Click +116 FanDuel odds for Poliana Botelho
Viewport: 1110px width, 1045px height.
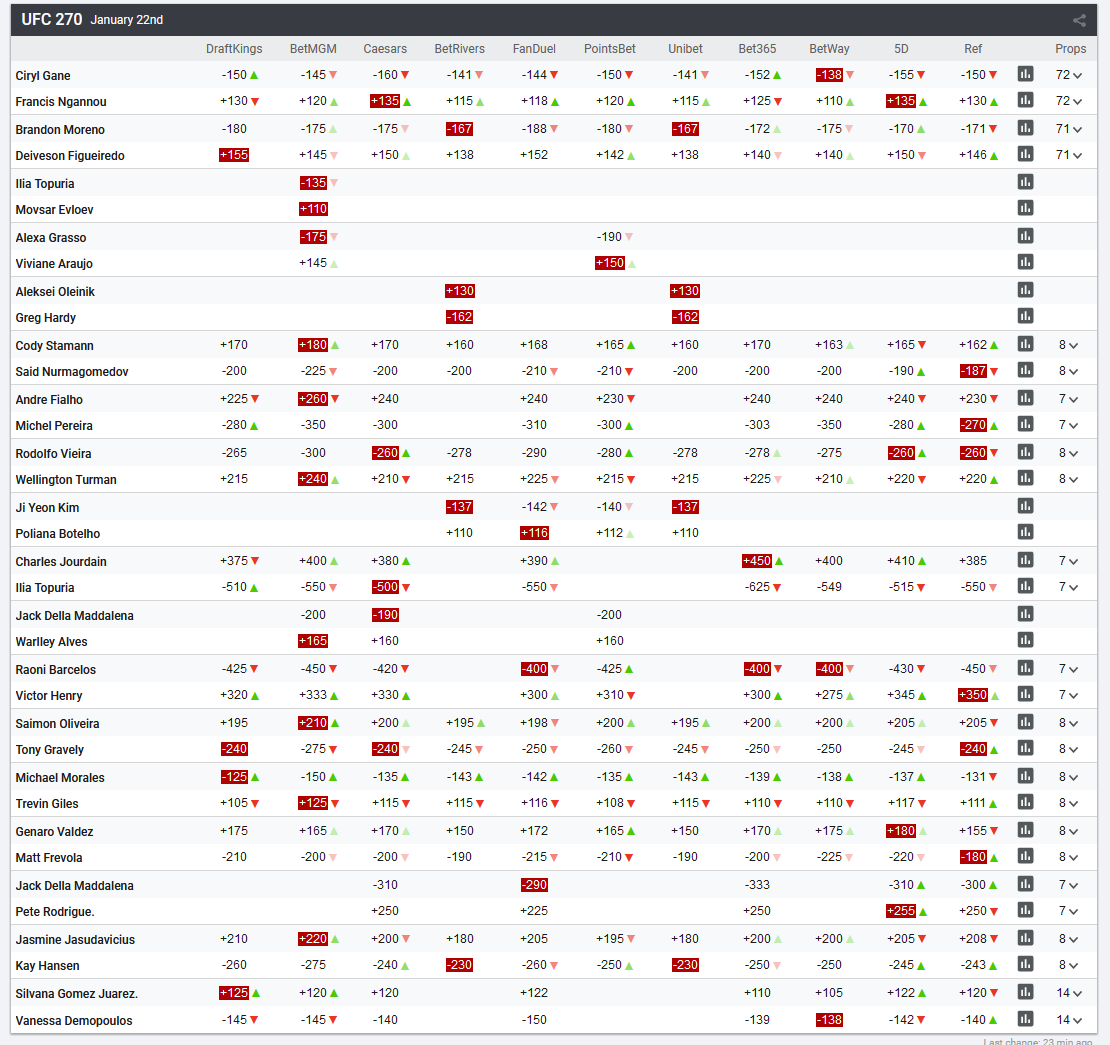(534, 533)
